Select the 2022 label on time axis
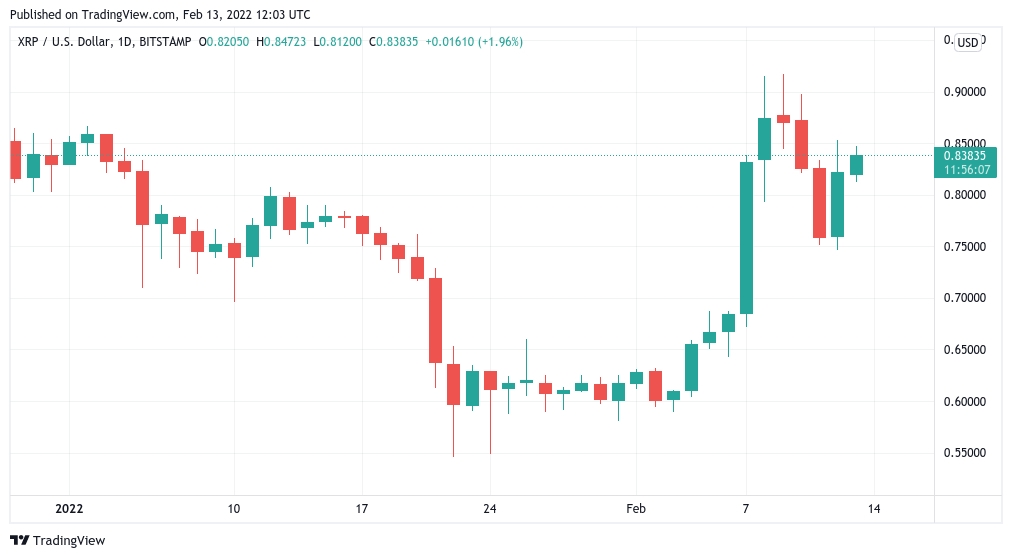 pos(69,509)
